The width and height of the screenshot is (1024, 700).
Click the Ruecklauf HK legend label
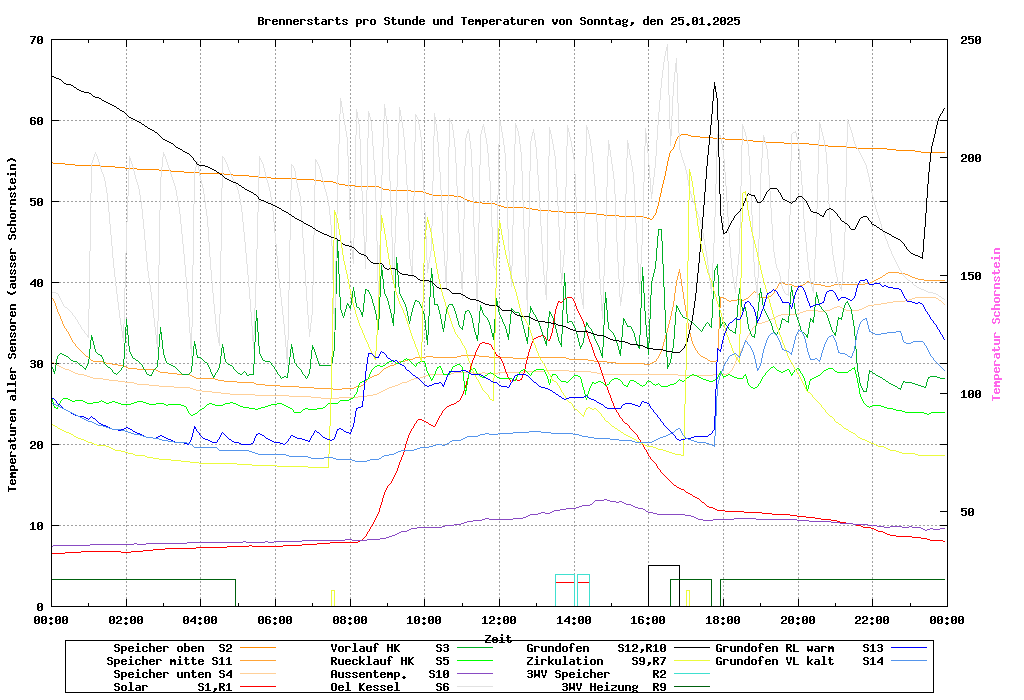pyautogui.click(x=372, y=661)
